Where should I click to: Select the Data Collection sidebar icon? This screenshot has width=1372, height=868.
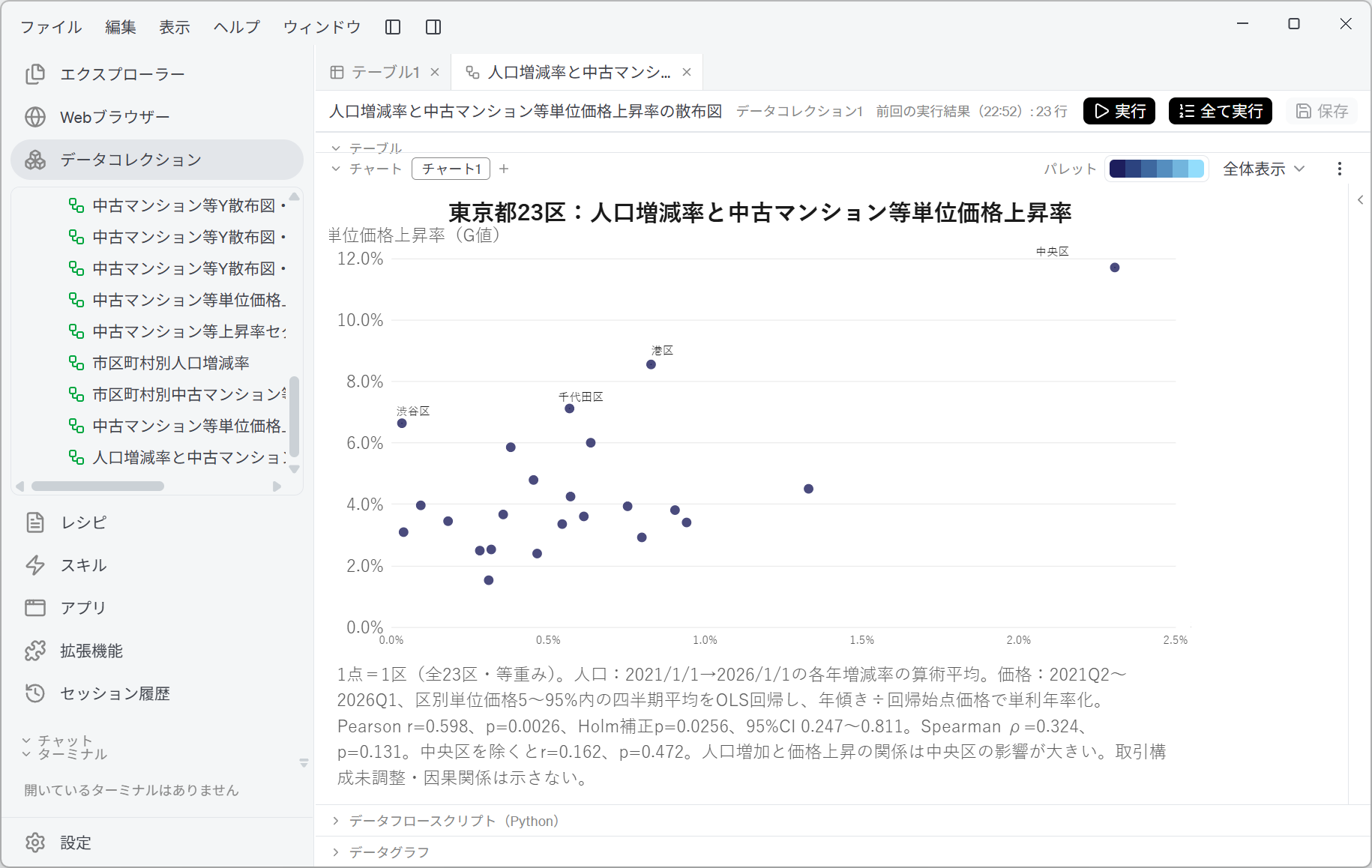(35, 160)
